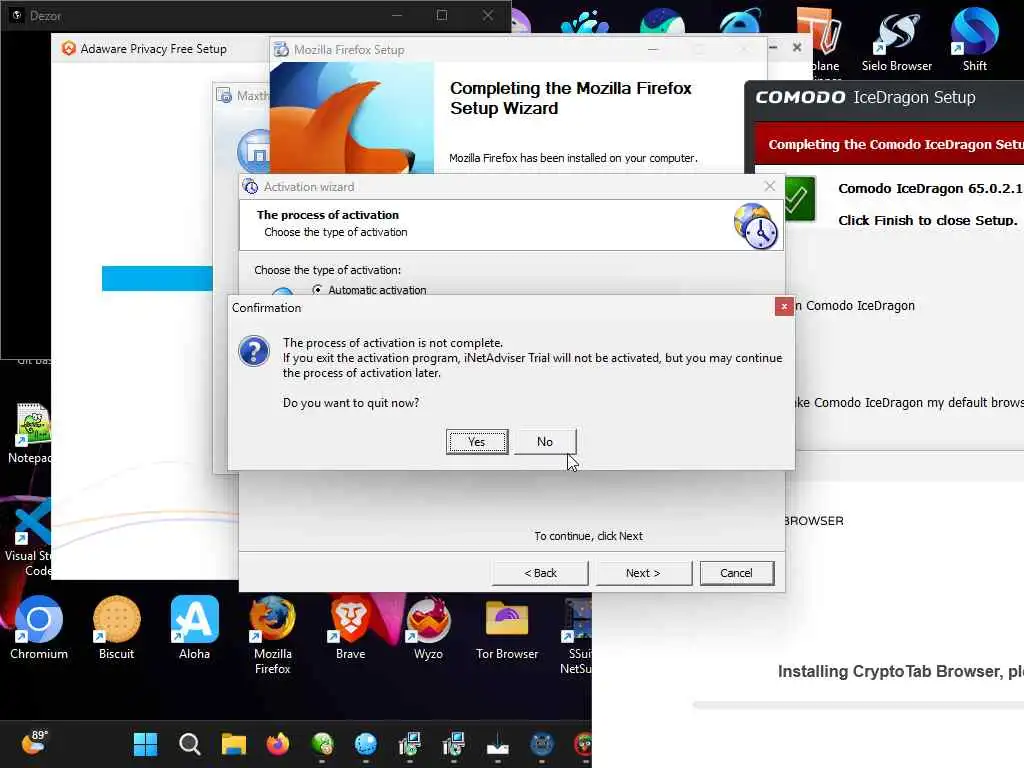Click the blue globe taskbar icon
The height and width of the screenshot is (768, 1024).
(x=366, y=744)
